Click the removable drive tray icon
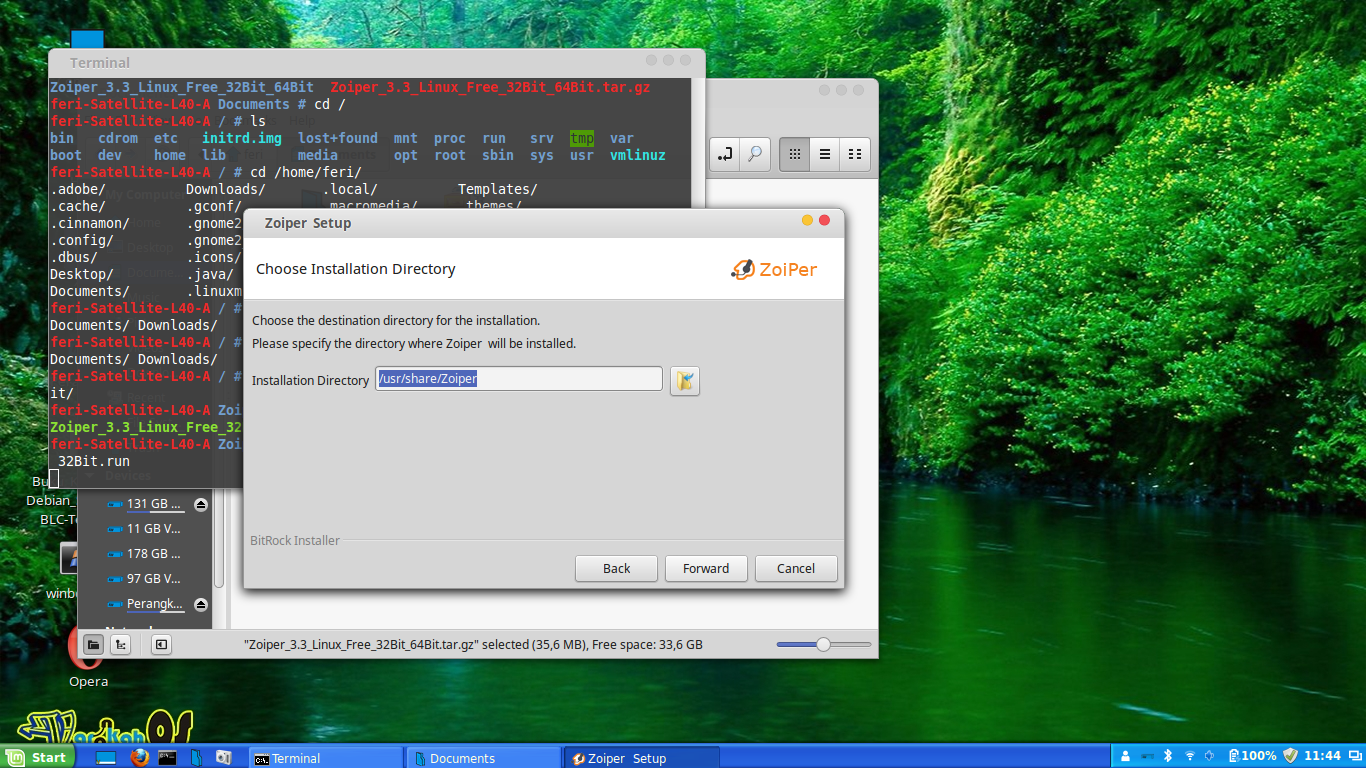Viewport: 1366px width, 768px height. pyautogui.click(x=1147, y=756)
